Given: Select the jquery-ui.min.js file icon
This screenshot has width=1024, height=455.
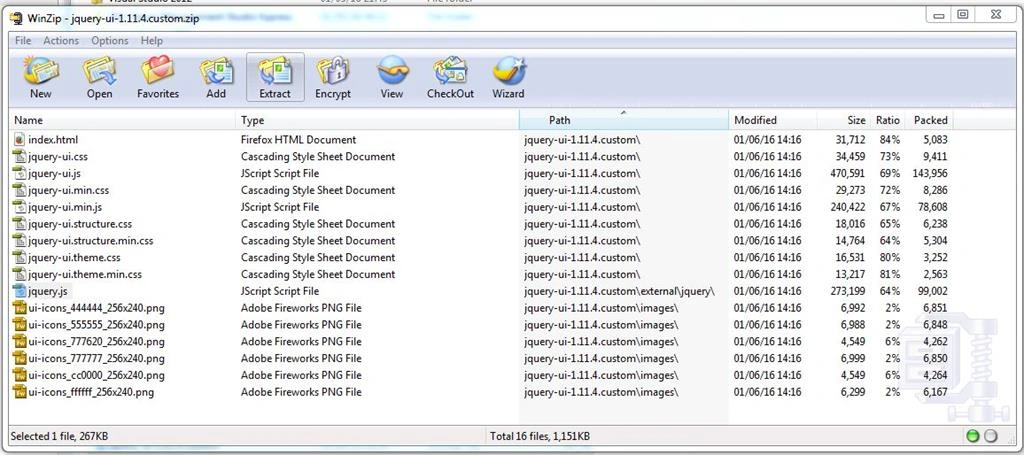Looking at the screenshot, I should [19, 207].
